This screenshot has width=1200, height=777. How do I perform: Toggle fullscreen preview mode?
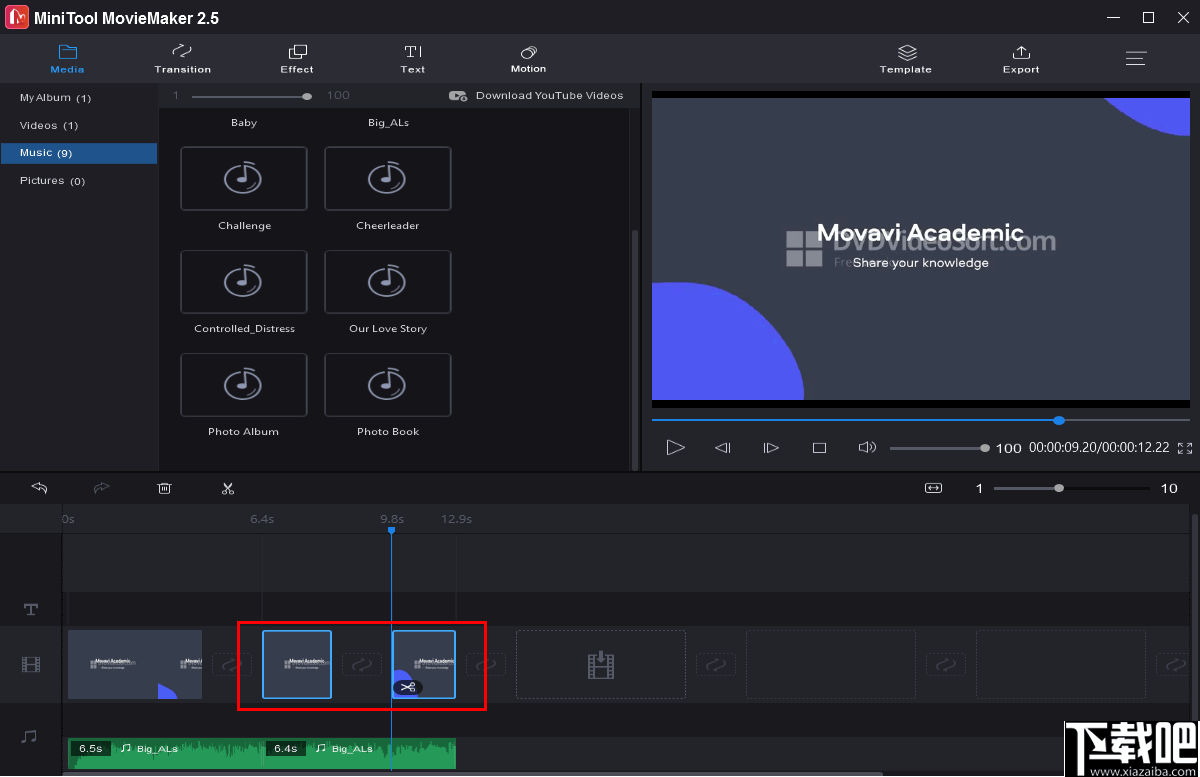coord(1184,447)
